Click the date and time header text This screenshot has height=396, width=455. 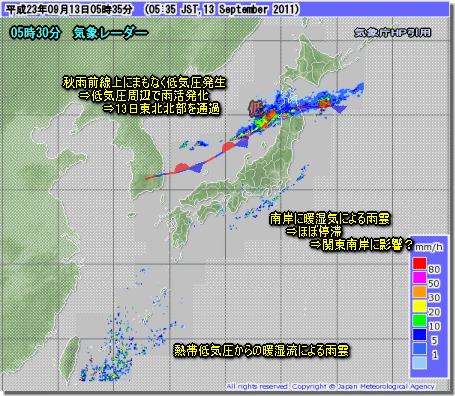(152, 9)
